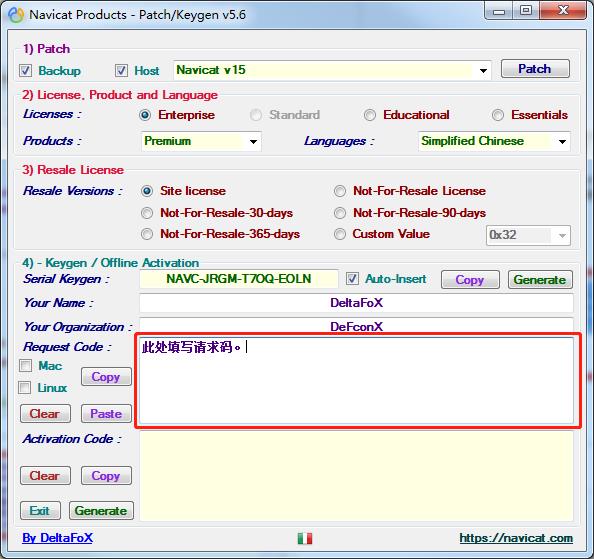This screenshot has height=559, width=594.
Task: Close the Patch/Keygen window
Action: pos(563,11)
